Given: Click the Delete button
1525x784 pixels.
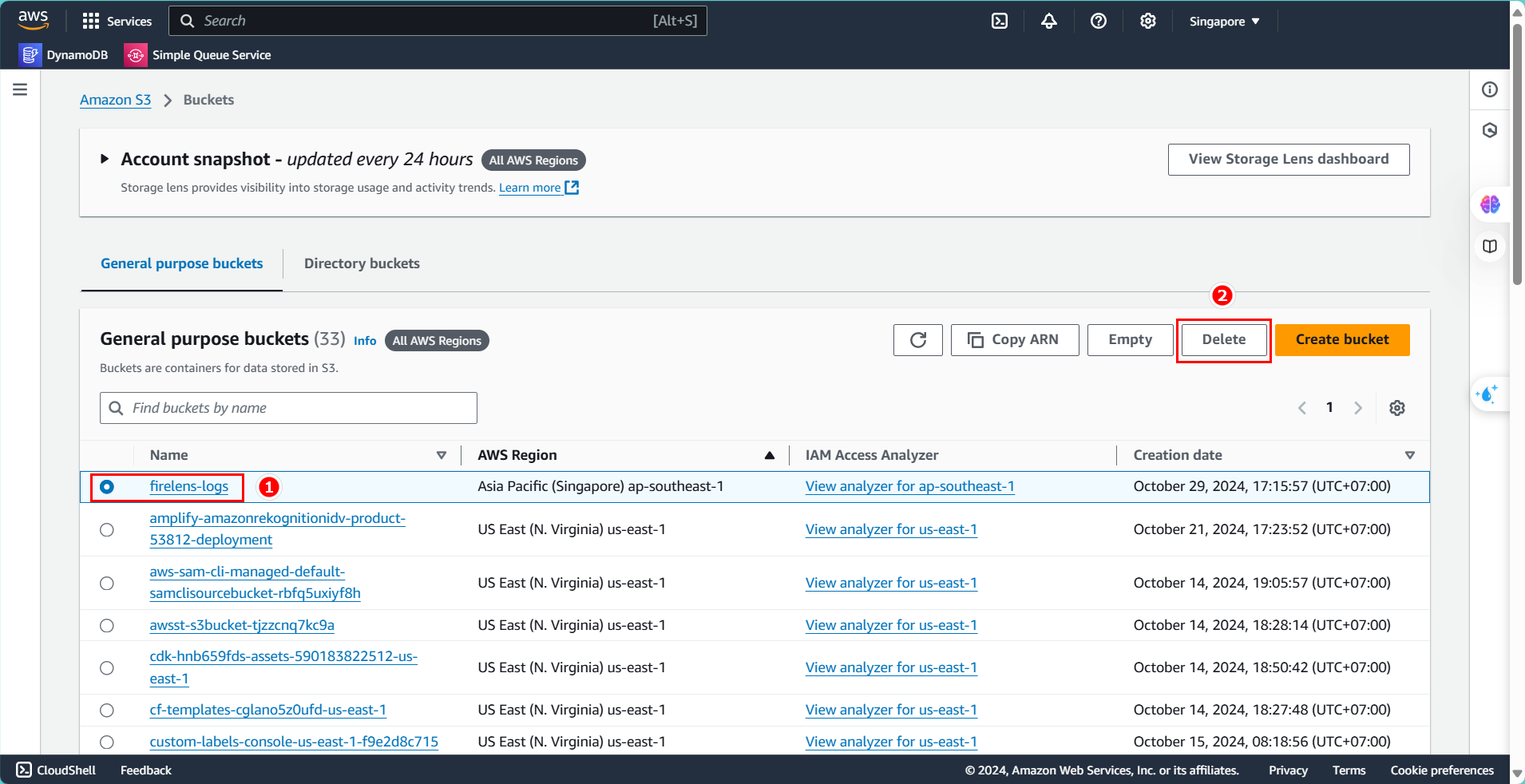Looking at the screenshot, I should (x=1224, y=340).
